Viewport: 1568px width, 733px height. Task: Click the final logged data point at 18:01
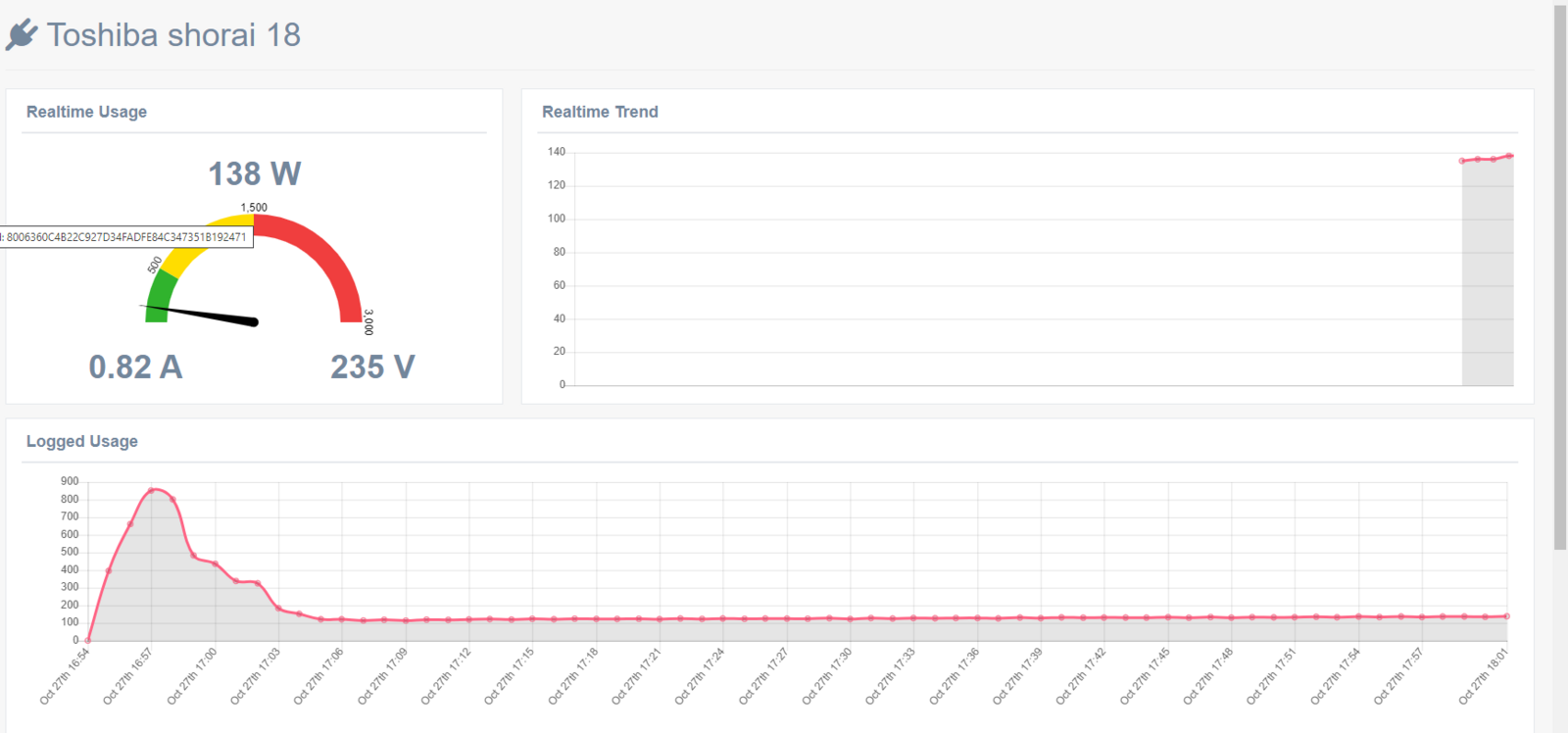pos(1507,616)
